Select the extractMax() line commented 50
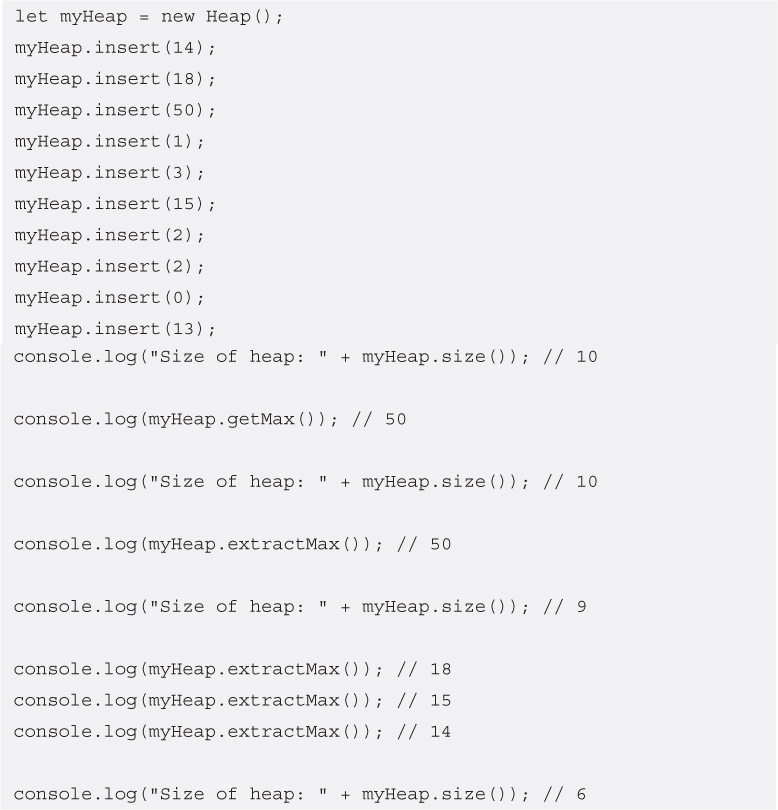This screenshot has width=778, height=810. coord(232,544)
